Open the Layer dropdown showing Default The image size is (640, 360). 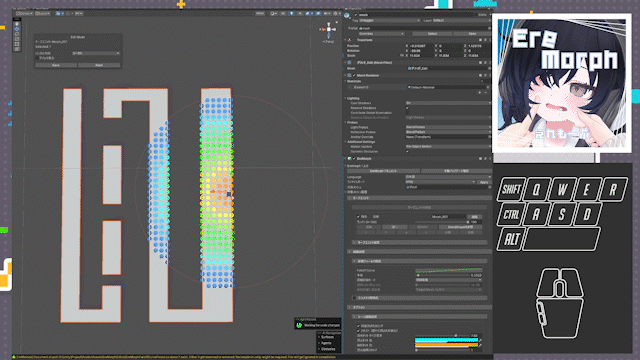point(461,20)
